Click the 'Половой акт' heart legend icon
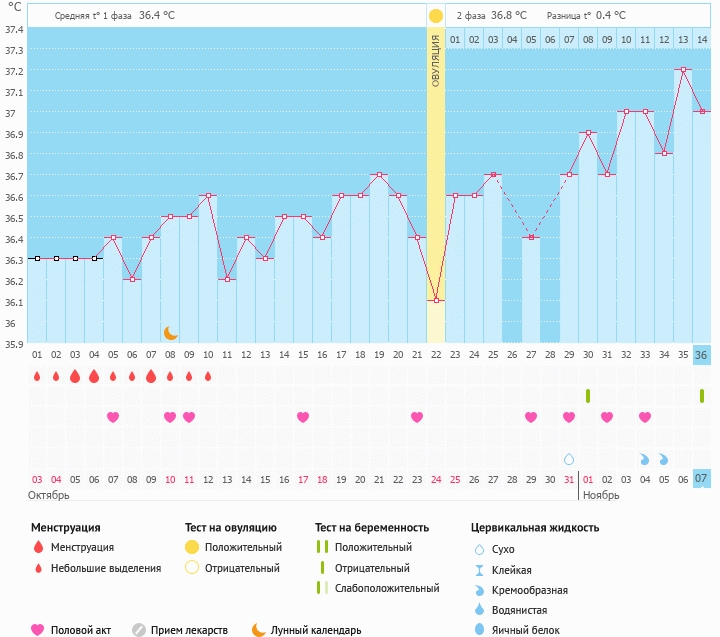Image resolution: width=720 pixels, height=637 pixels. pyautogui.click(x=38, y=630)
